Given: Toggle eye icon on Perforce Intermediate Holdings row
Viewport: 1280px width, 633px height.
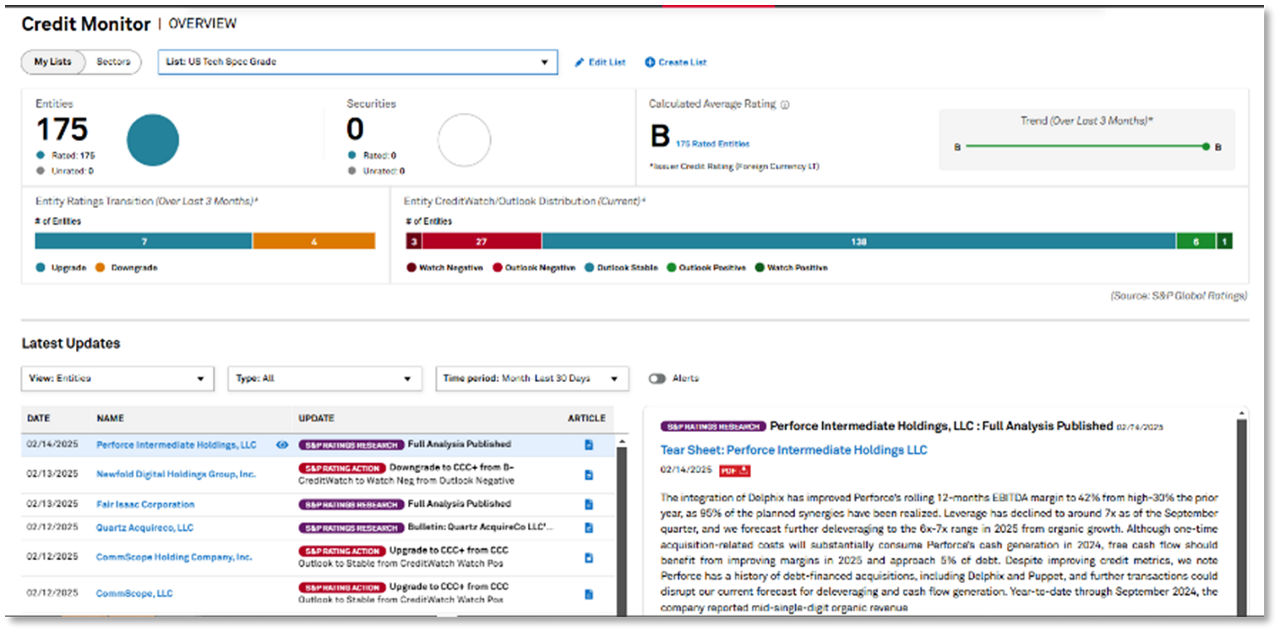Looking at the screenshot, I should click(281, 445).
